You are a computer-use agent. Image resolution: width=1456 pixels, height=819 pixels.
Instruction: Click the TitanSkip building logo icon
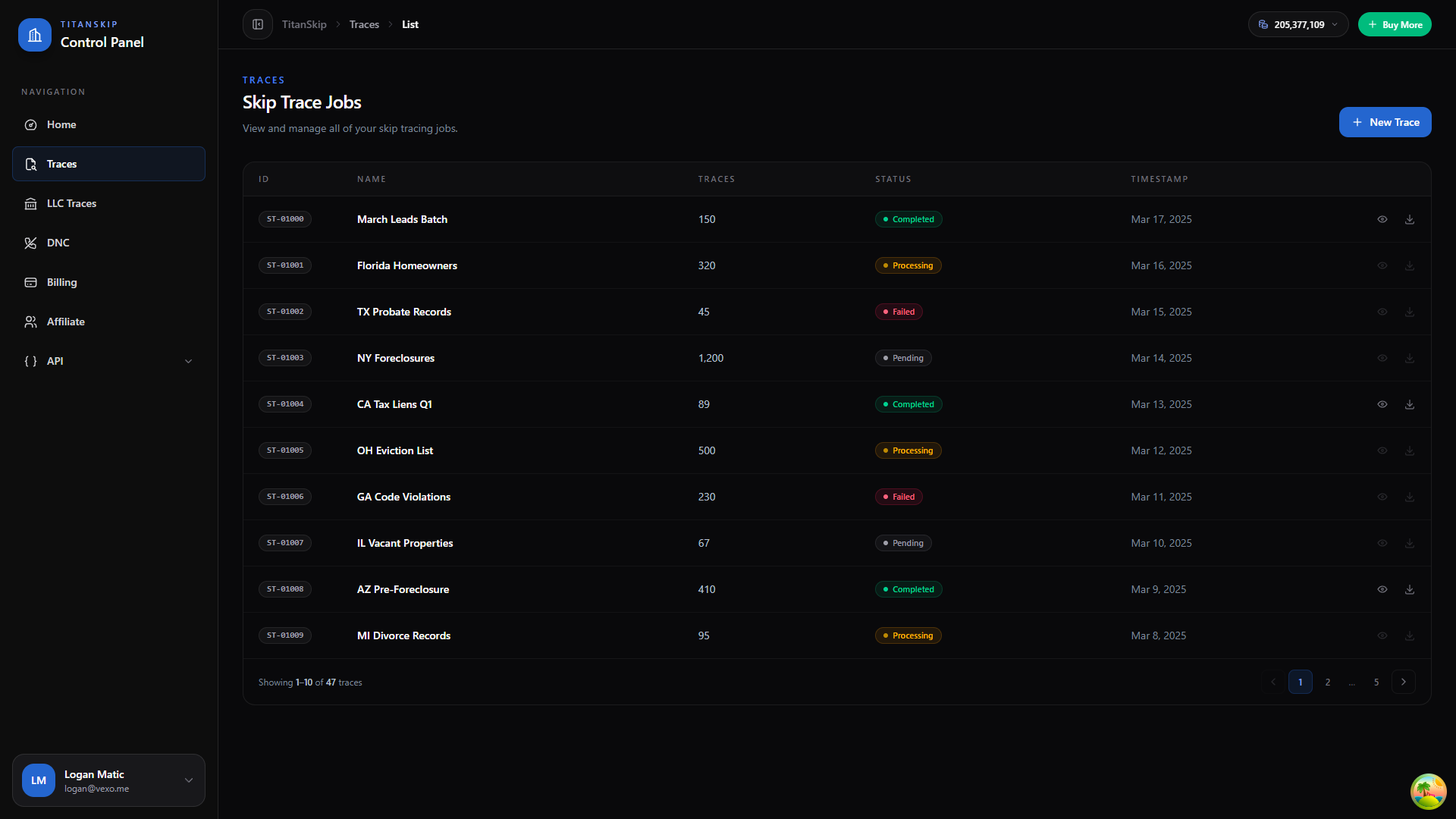click(x=35, y=35)
